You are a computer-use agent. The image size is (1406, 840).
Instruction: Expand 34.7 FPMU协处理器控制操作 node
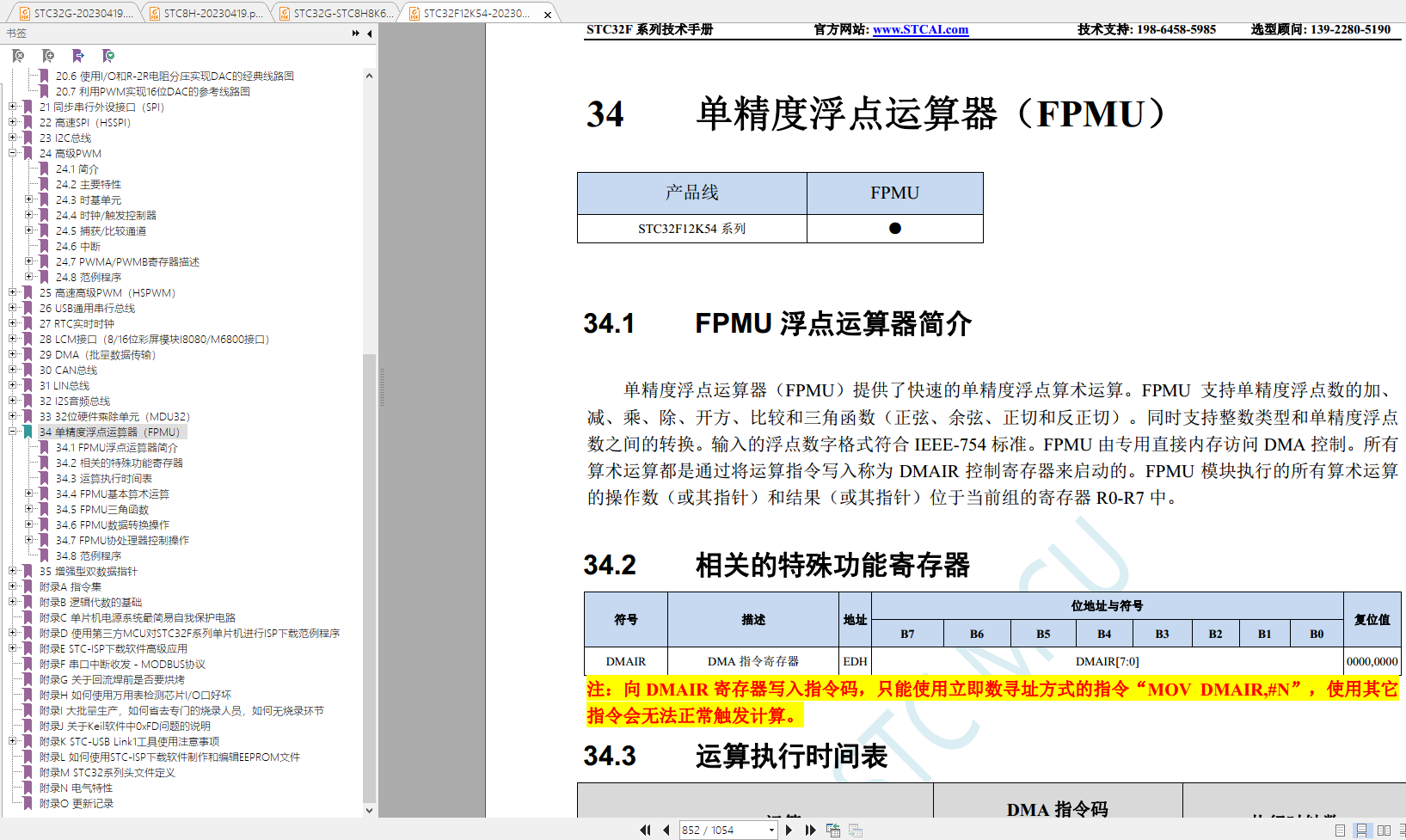(x=28, y=540)
